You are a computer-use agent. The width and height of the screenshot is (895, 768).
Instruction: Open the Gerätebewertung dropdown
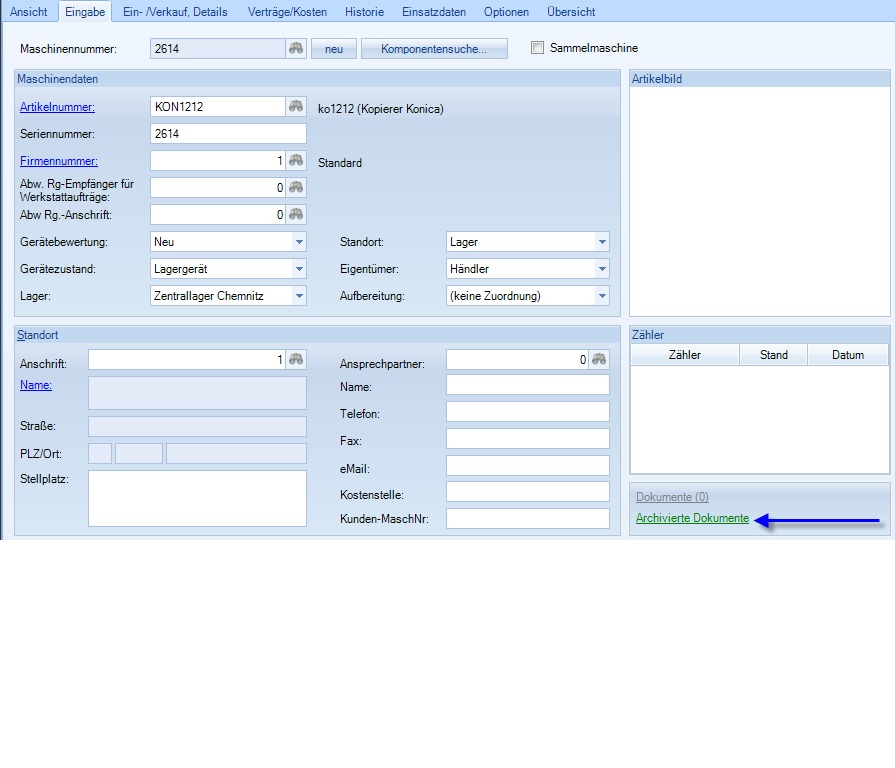pyautogui.click(x=299, y=242)
